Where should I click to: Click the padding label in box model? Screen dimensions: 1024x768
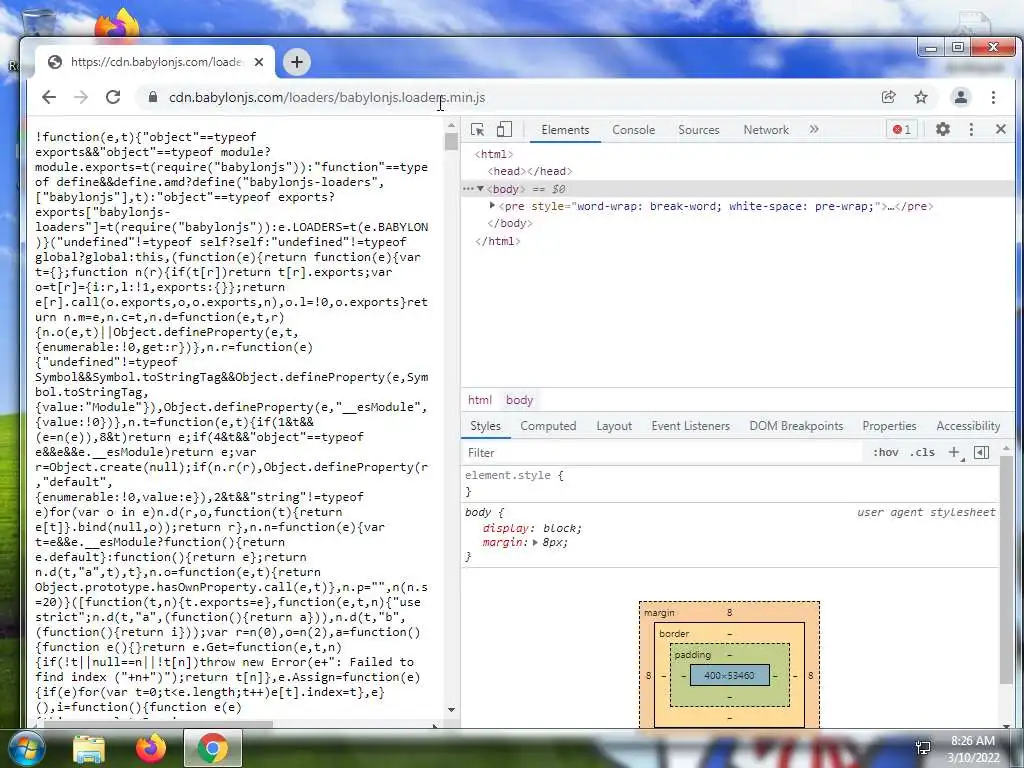tap(692, 654)
